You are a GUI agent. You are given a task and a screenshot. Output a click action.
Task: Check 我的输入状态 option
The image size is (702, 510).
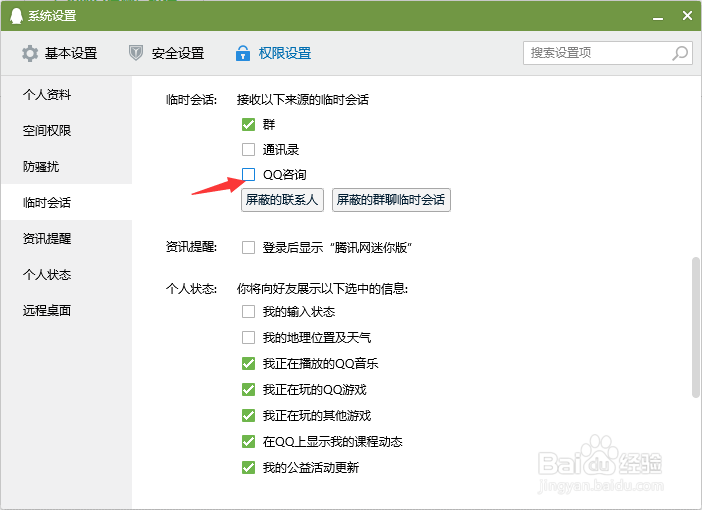[x=248, y=311]
